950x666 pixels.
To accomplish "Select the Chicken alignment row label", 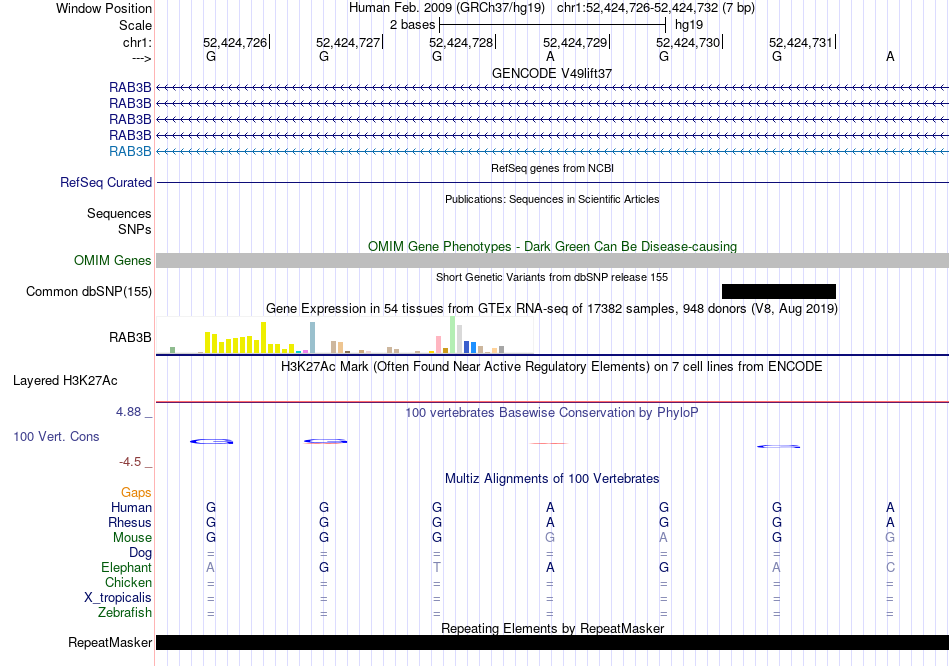I will (x=128, y=582).
